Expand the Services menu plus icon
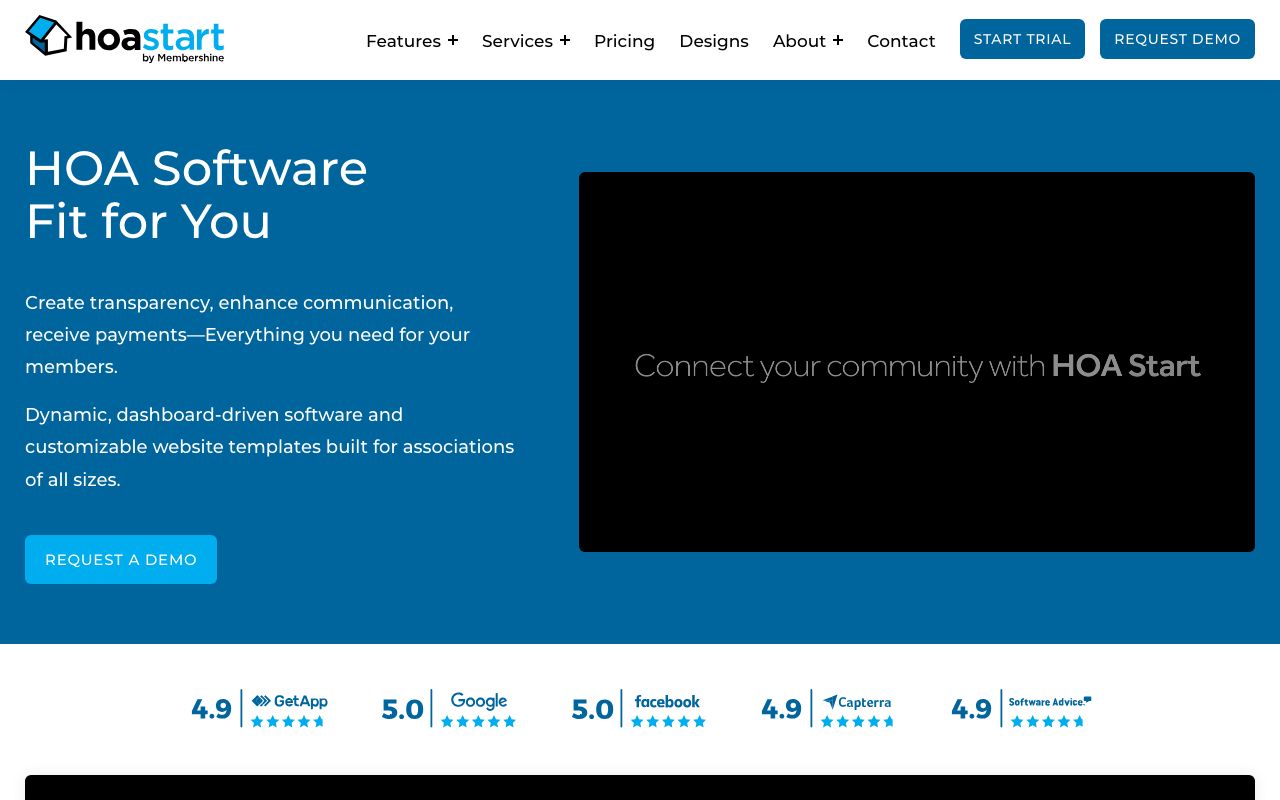The height and width of the screenshot is (800, 1280). pos(565,40)
